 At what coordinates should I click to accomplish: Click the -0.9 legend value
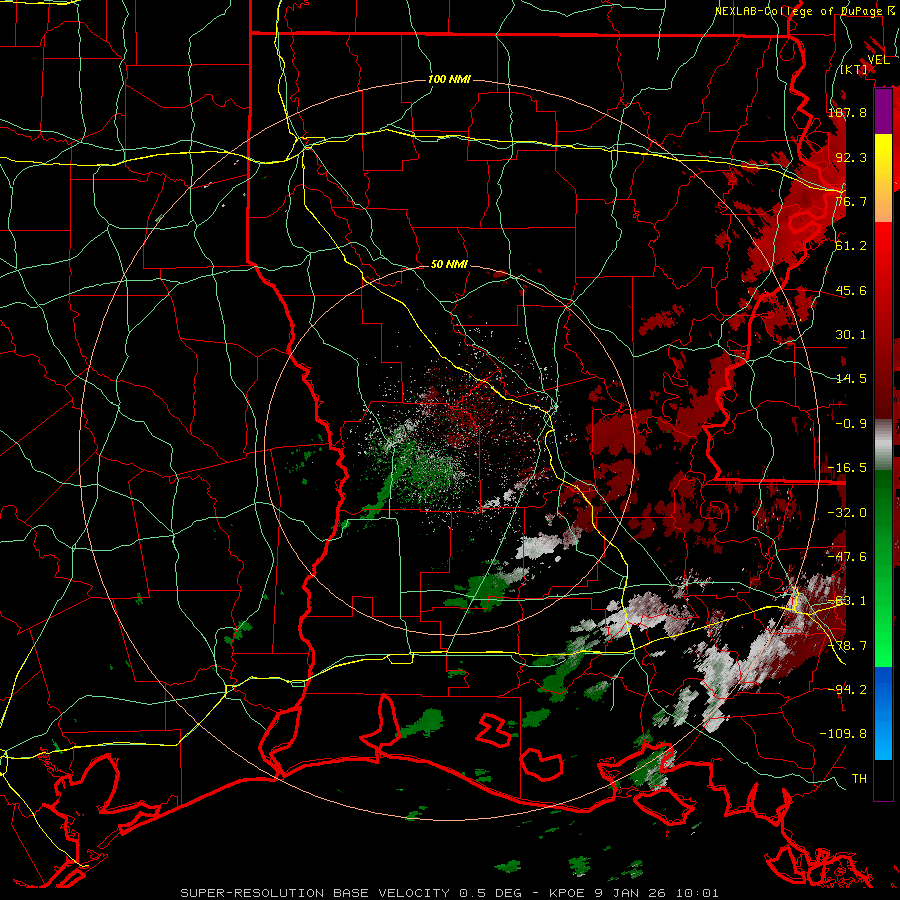point(851,423)
